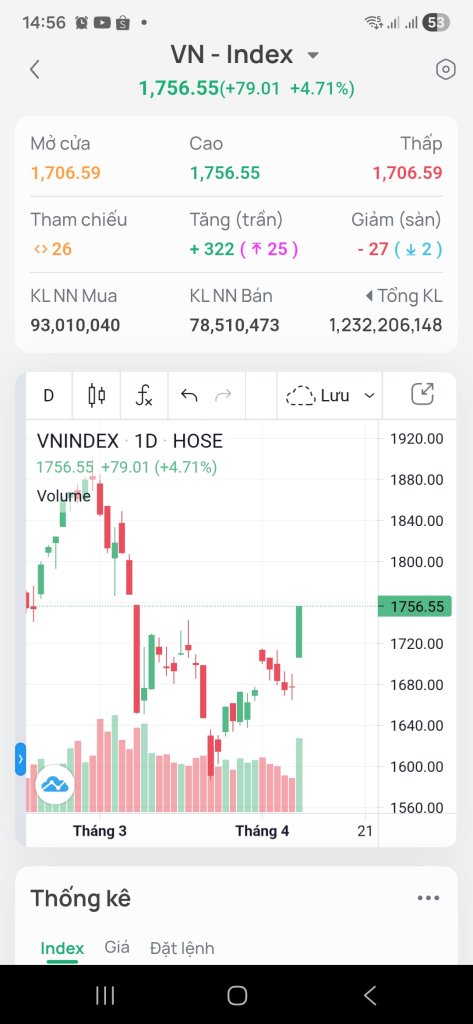Image resolution: width=473 pixels, height=1024 pixels.
Task: Tap the 1756.55 price label on axis
Action: (x=415, y=607)
